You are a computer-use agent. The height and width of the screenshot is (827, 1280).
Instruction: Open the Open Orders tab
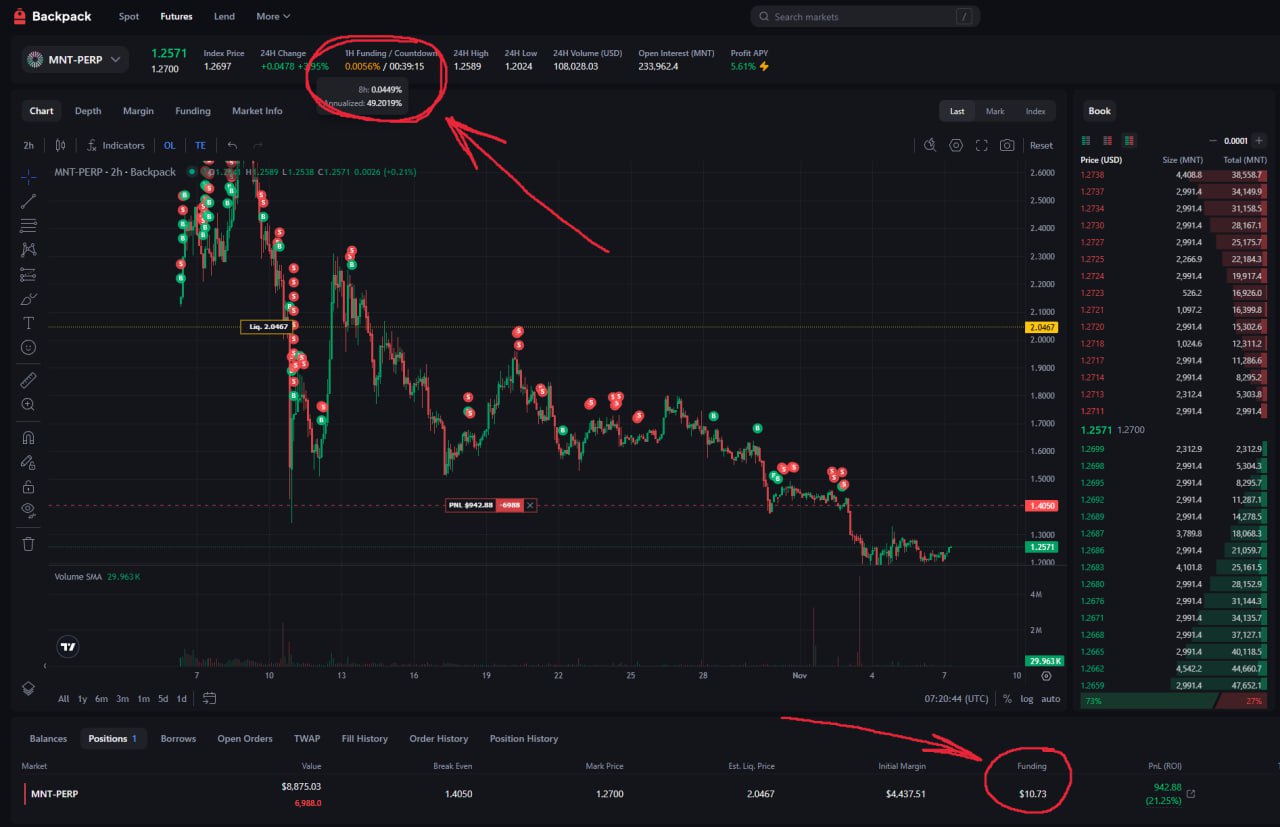(x=245, y=739)
